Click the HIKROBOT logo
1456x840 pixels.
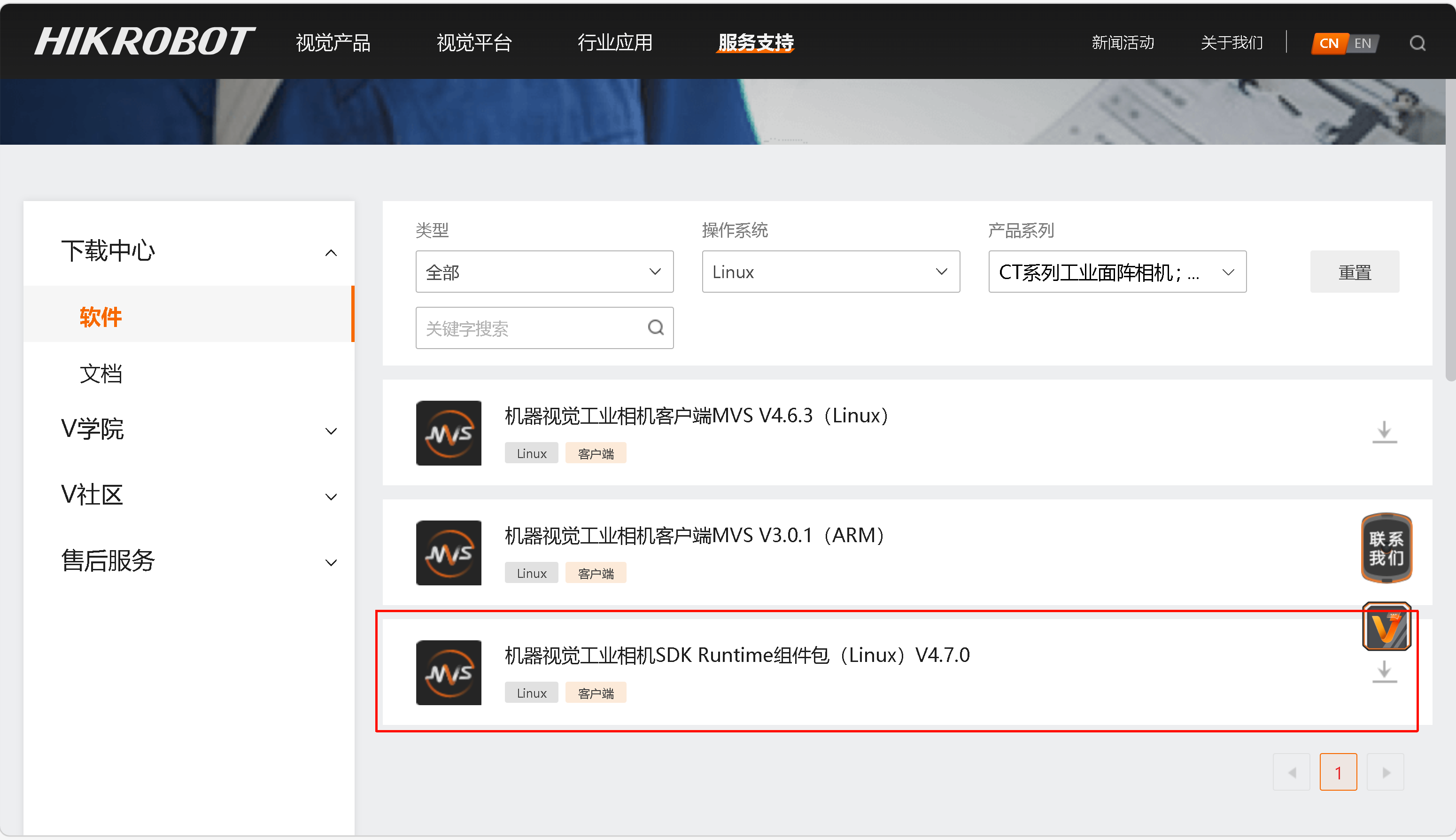coord(144,41)
